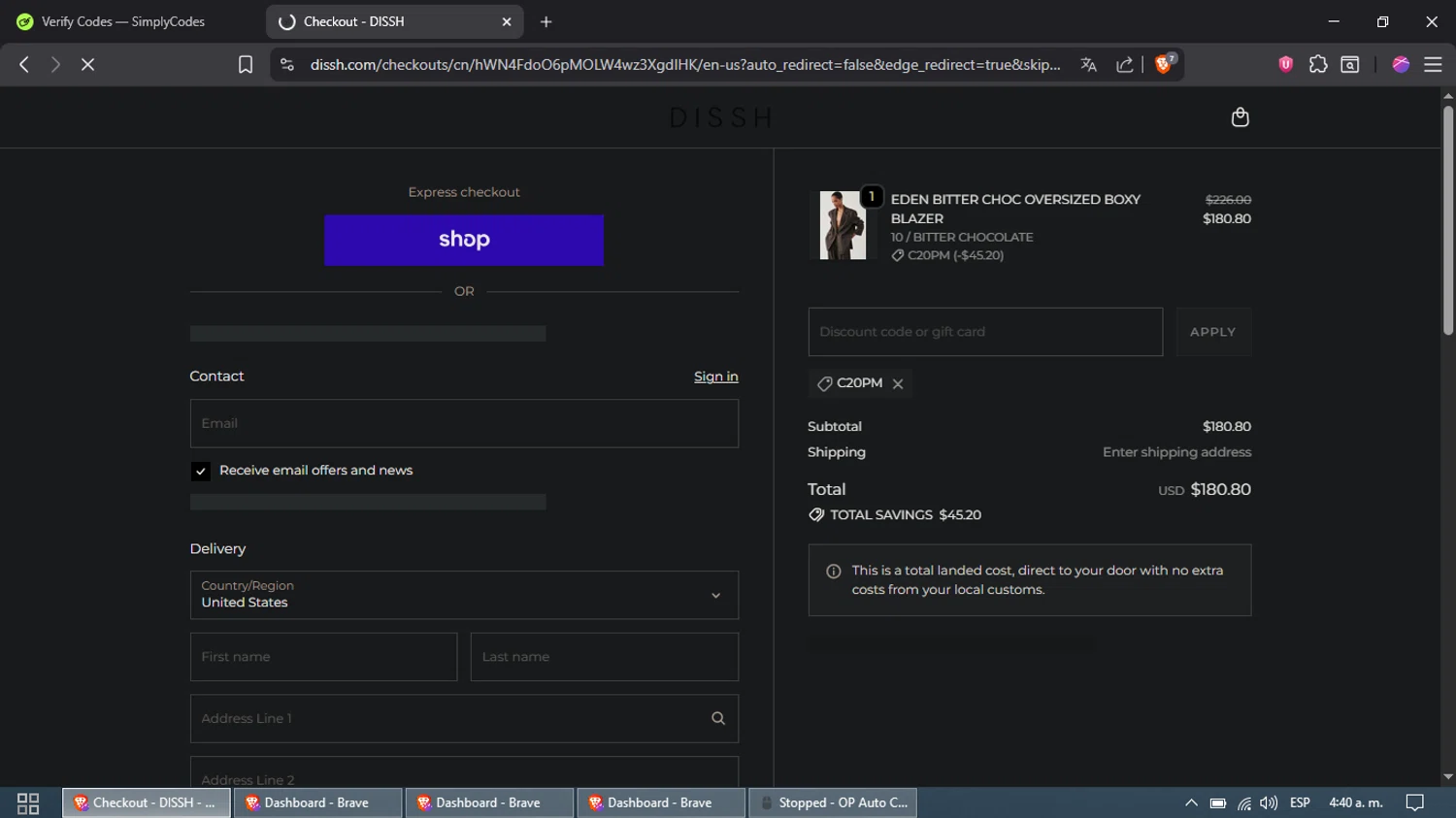Pay with Shop express checkout button
The image size is (1456, 818).
pos(464,240)
